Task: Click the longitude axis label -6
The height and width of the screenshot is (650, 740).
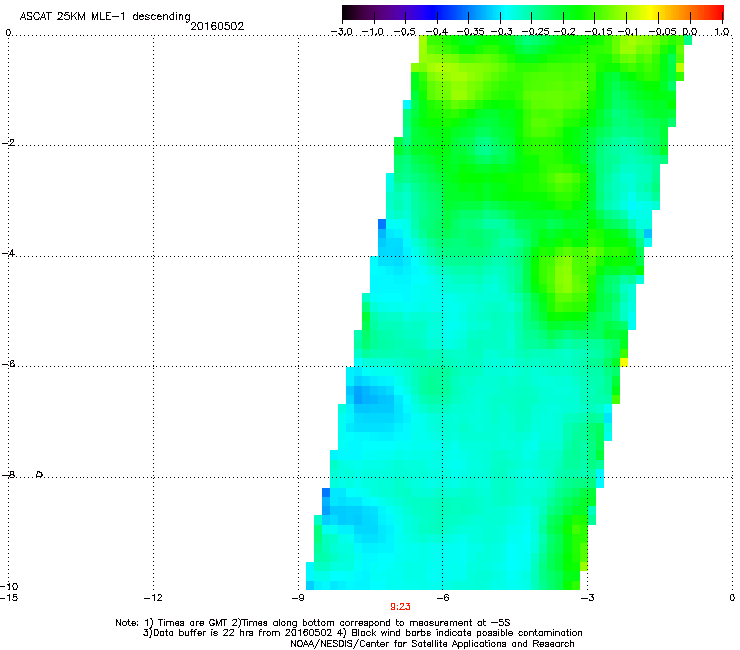Action: pos(442,598)
